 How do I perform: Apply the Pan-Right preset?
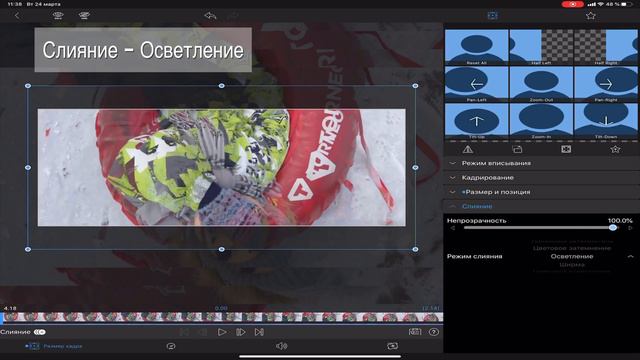point(606,84)
